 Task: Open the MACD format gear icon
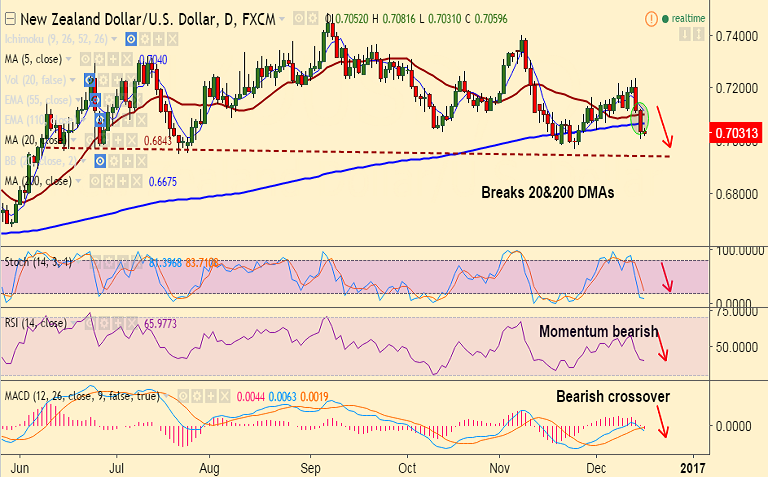pyautogui.click(x=197, y=396)
